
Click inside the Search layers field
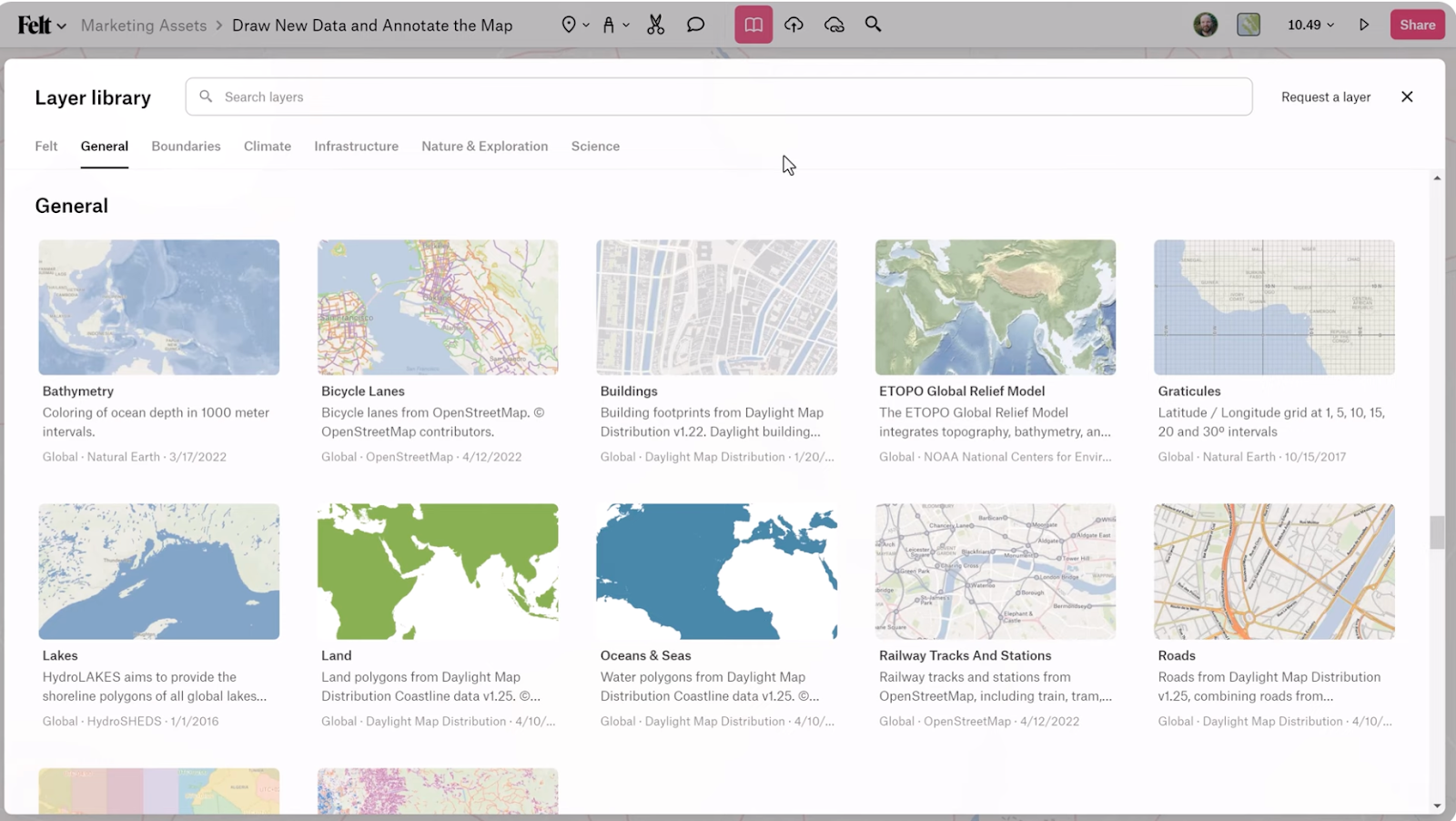pos(546,96)
